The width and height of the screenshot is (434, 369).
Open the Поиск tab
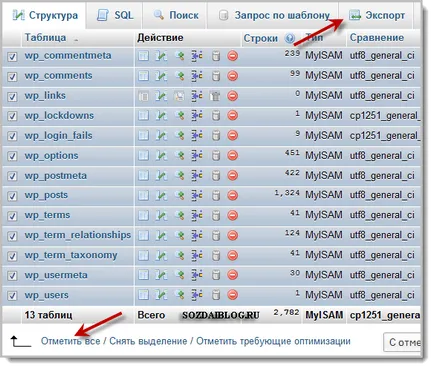click(x=175, y=15)
